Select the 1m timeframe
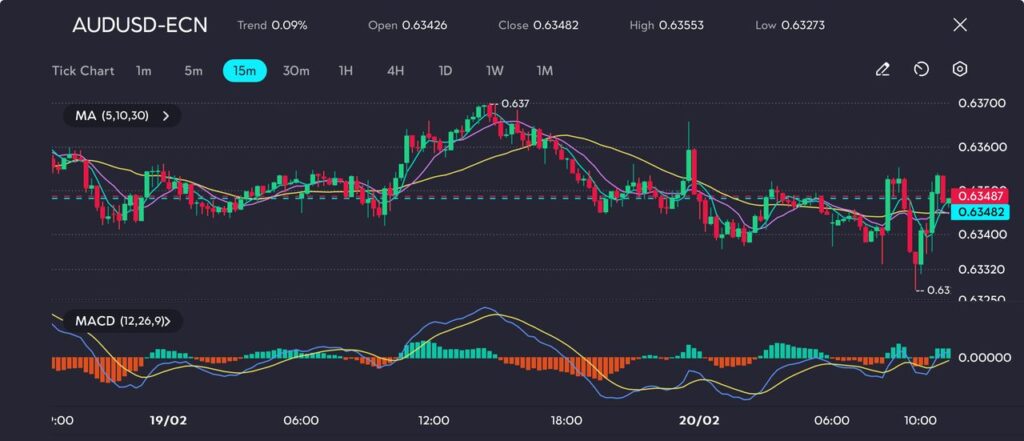Viewport: 1024px width, 441px height. [x=144, y=71]
